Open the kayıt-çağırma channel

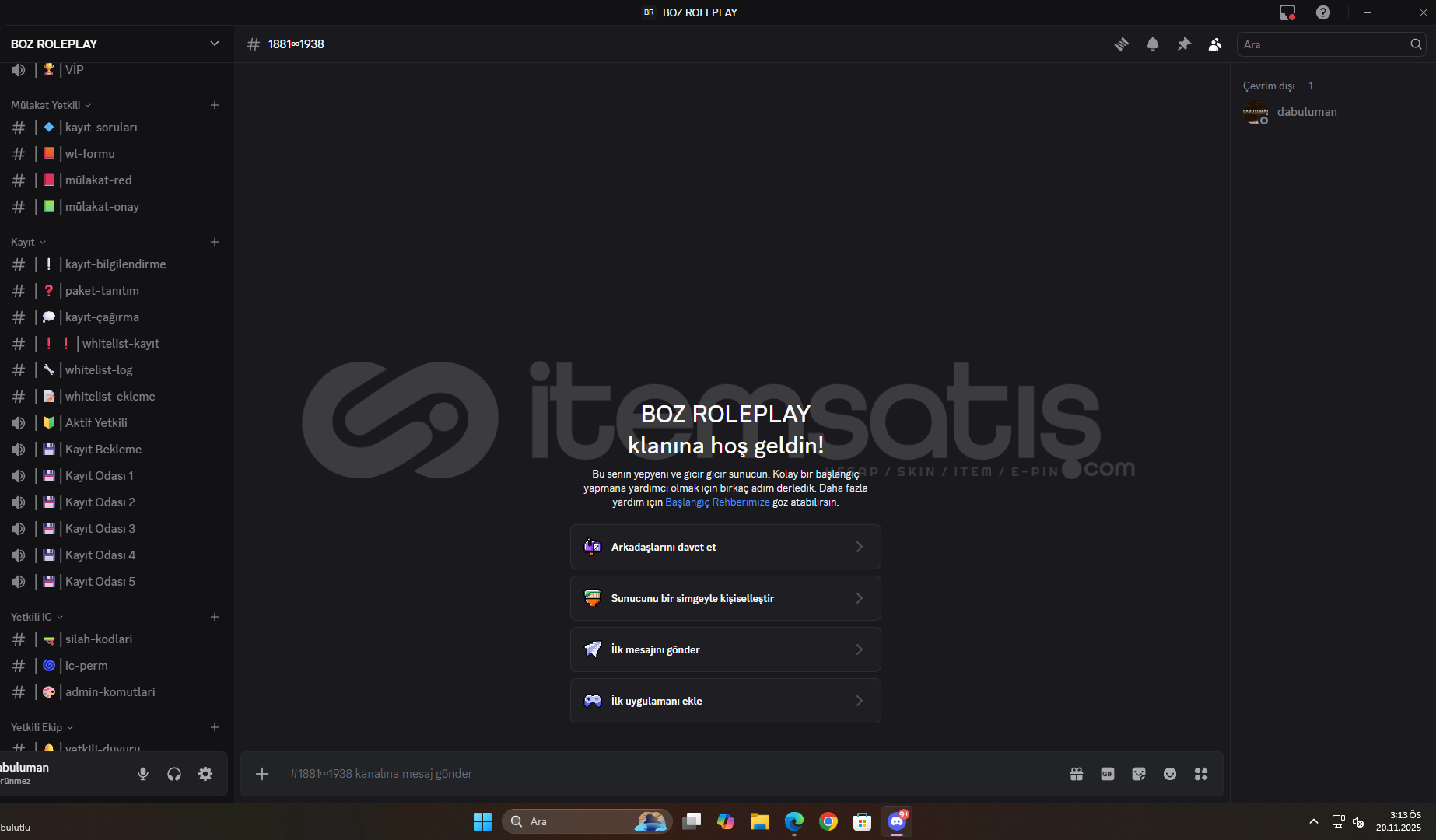114,317
